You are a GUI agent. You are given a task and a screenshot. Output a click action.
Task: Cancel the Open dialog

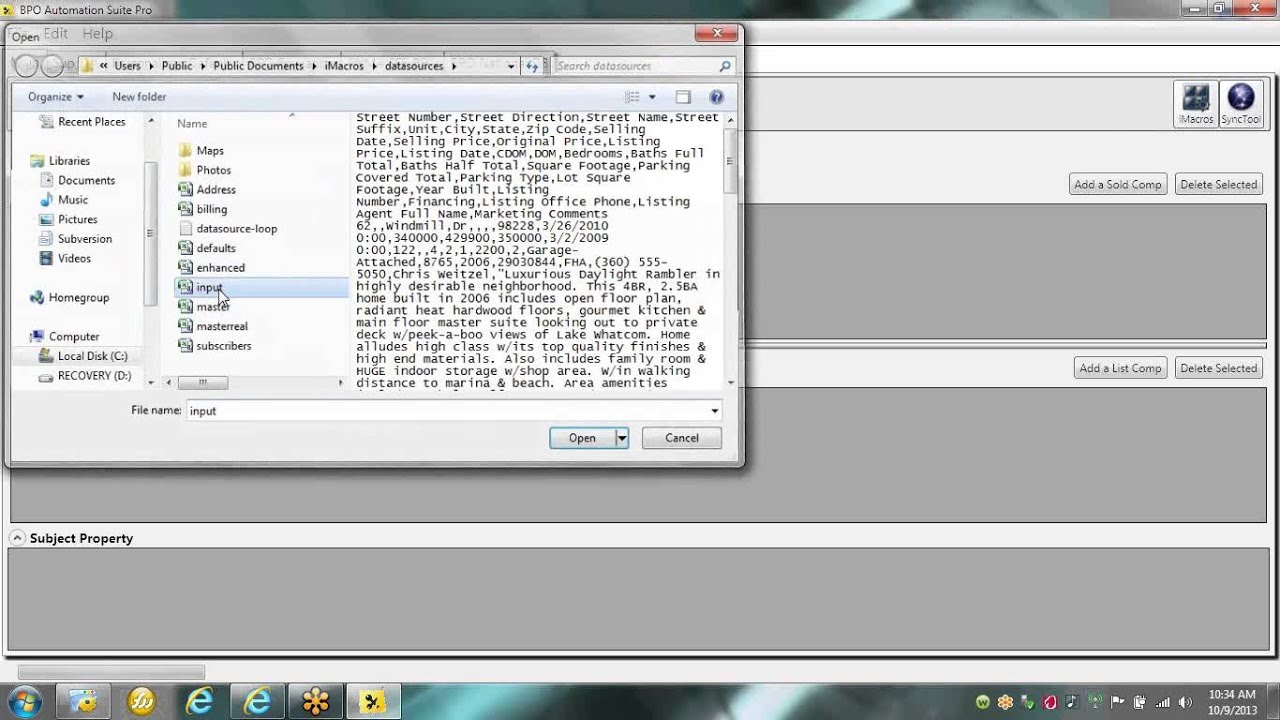[x=682, y=438]
